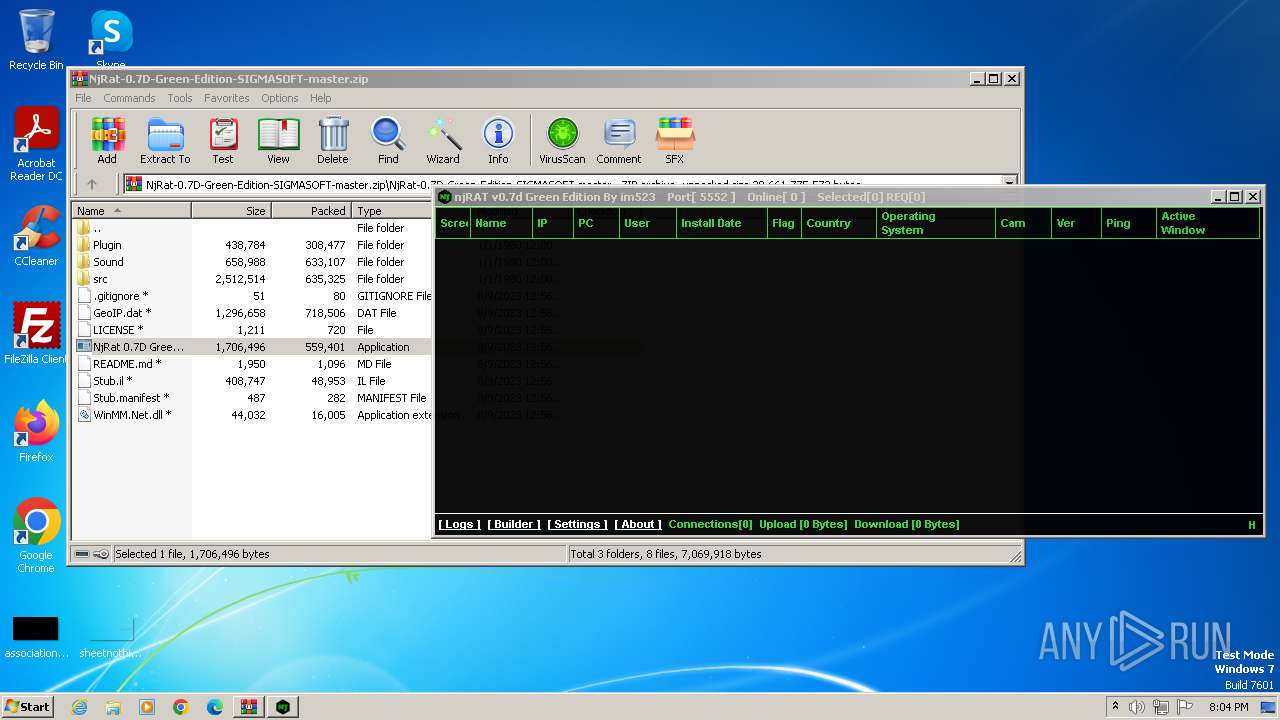Click the [ Settings ] link in njRAT
The image size is (1280, 720).
[x=578, y=524]
